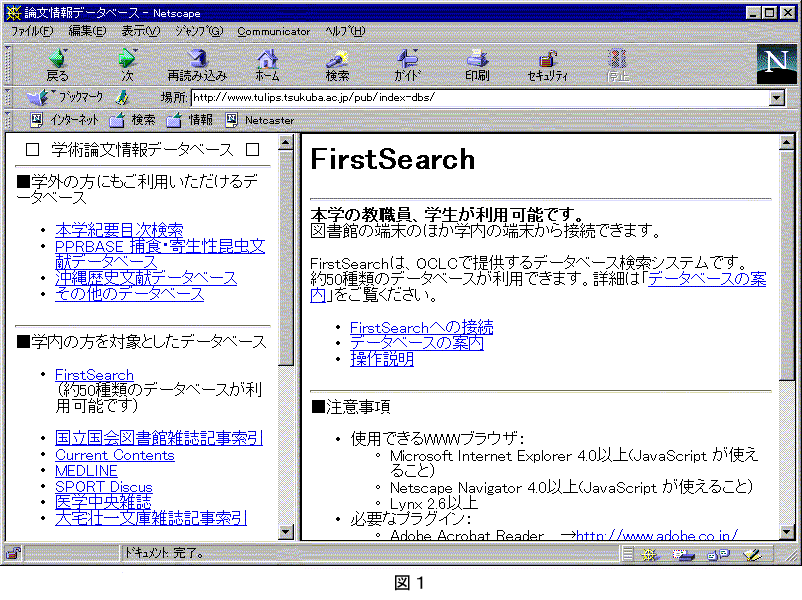Open Netcaster from the personal toolbar
802x600 pixels.
tap(260, 120)
